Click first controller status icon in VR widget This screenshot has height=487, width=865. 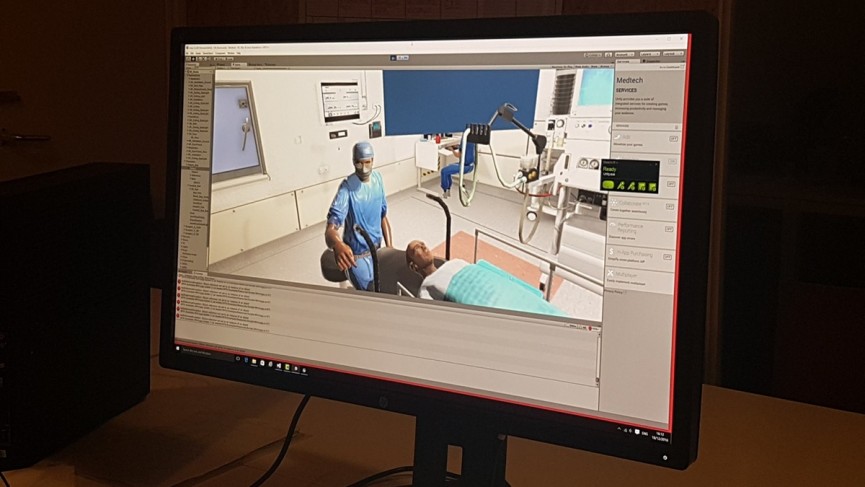pyautogui.click(x=621, y=186)
